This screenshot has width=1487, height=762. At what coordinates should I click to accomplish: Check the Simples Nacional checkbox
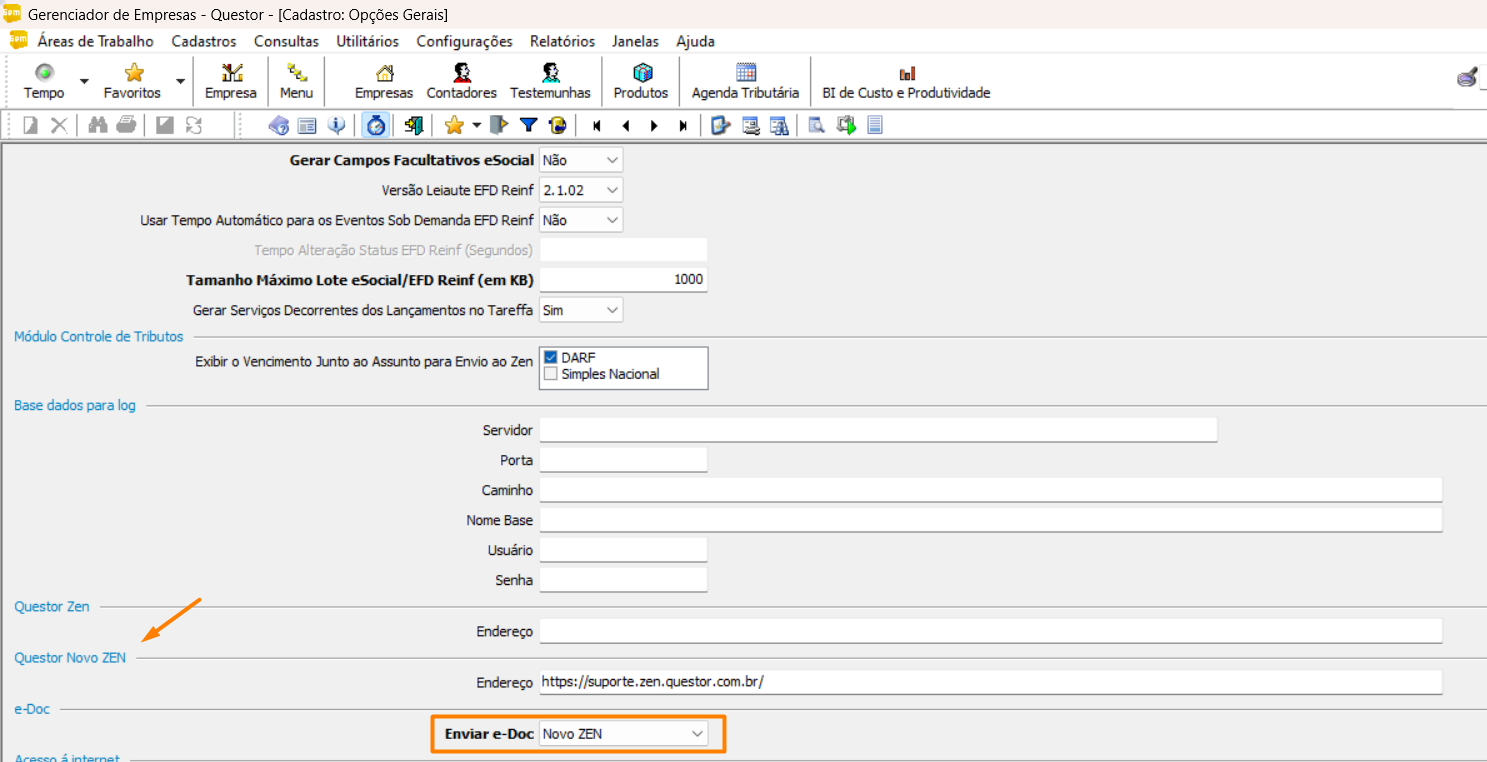click(x=550, y=374)
